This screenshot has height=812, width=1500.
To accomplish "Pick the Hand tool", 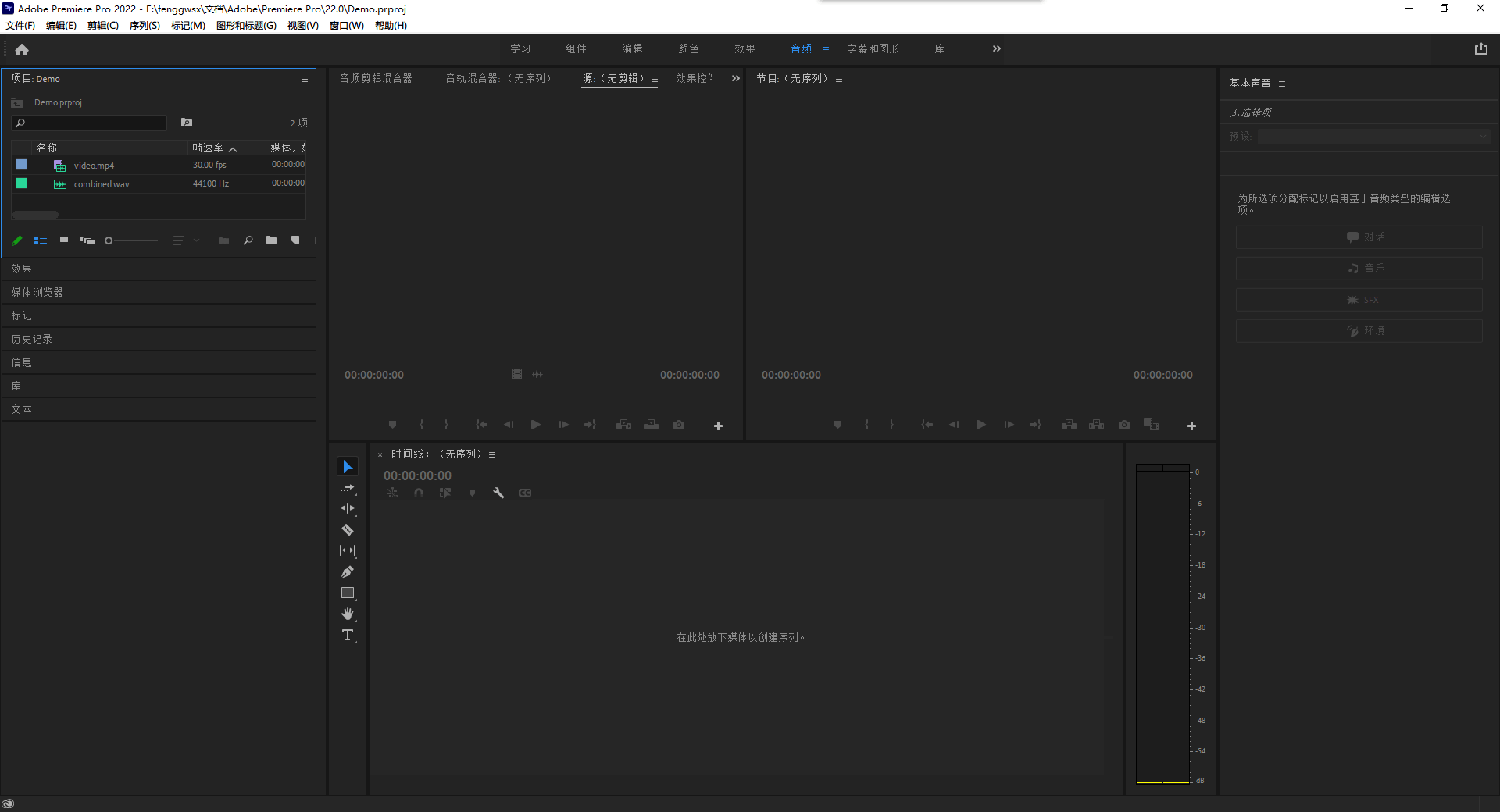I will pyautogui.click(x=348, y=614).
